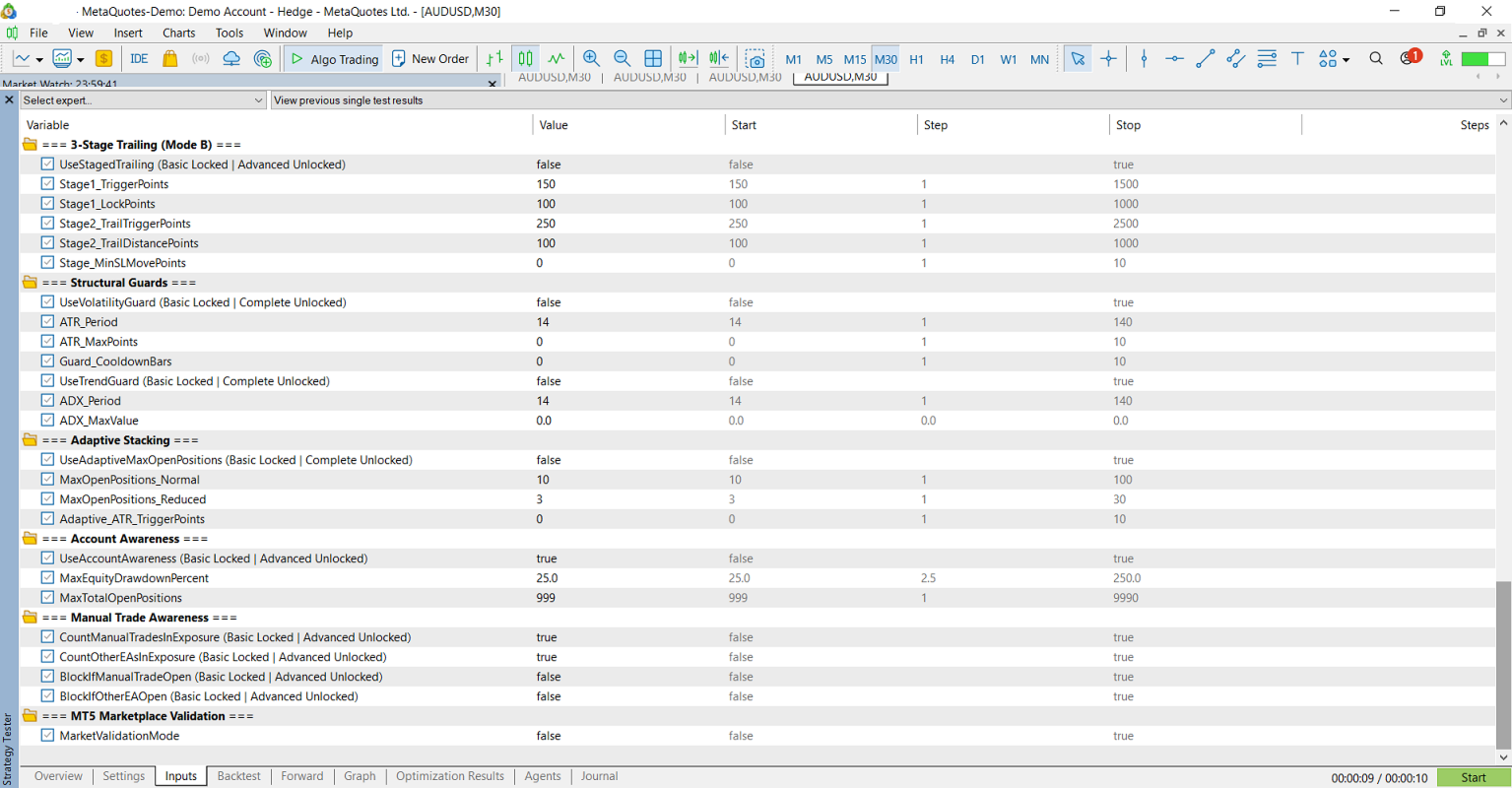Screen dimensions: 1512x788
Task: Click the Start button
Action: [1474, 777]
